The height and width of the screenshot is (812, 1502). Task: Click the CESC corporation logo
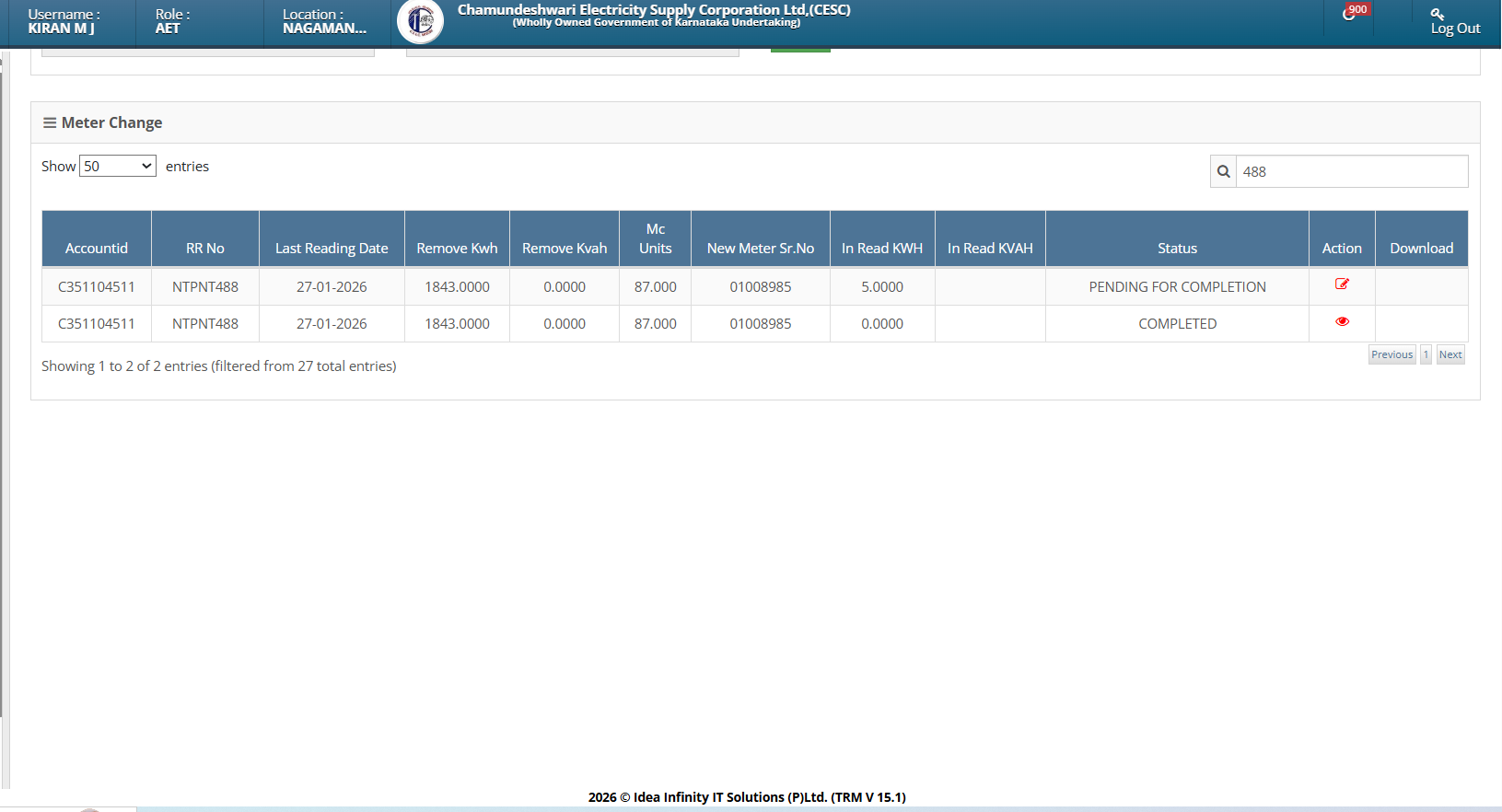click(x=420, y=22)
